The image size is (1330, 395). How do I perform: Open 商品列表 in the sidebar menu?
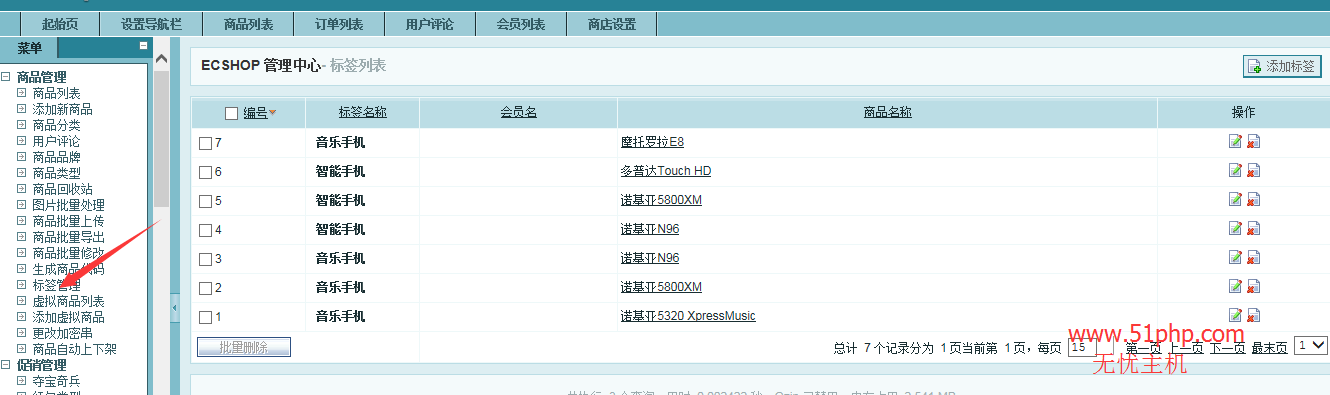(x=56, y=93)
